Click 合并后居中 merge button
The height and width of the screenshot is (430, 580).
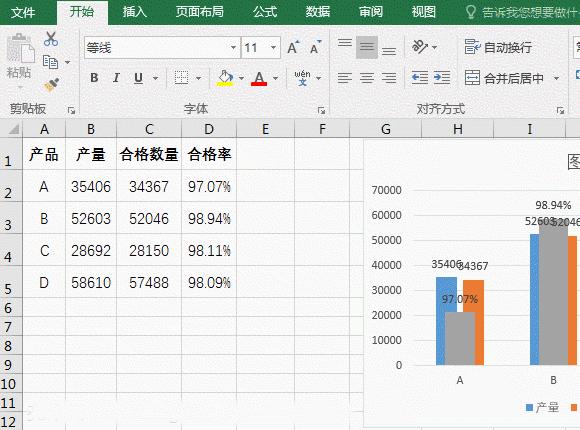[x=505, y=78]
